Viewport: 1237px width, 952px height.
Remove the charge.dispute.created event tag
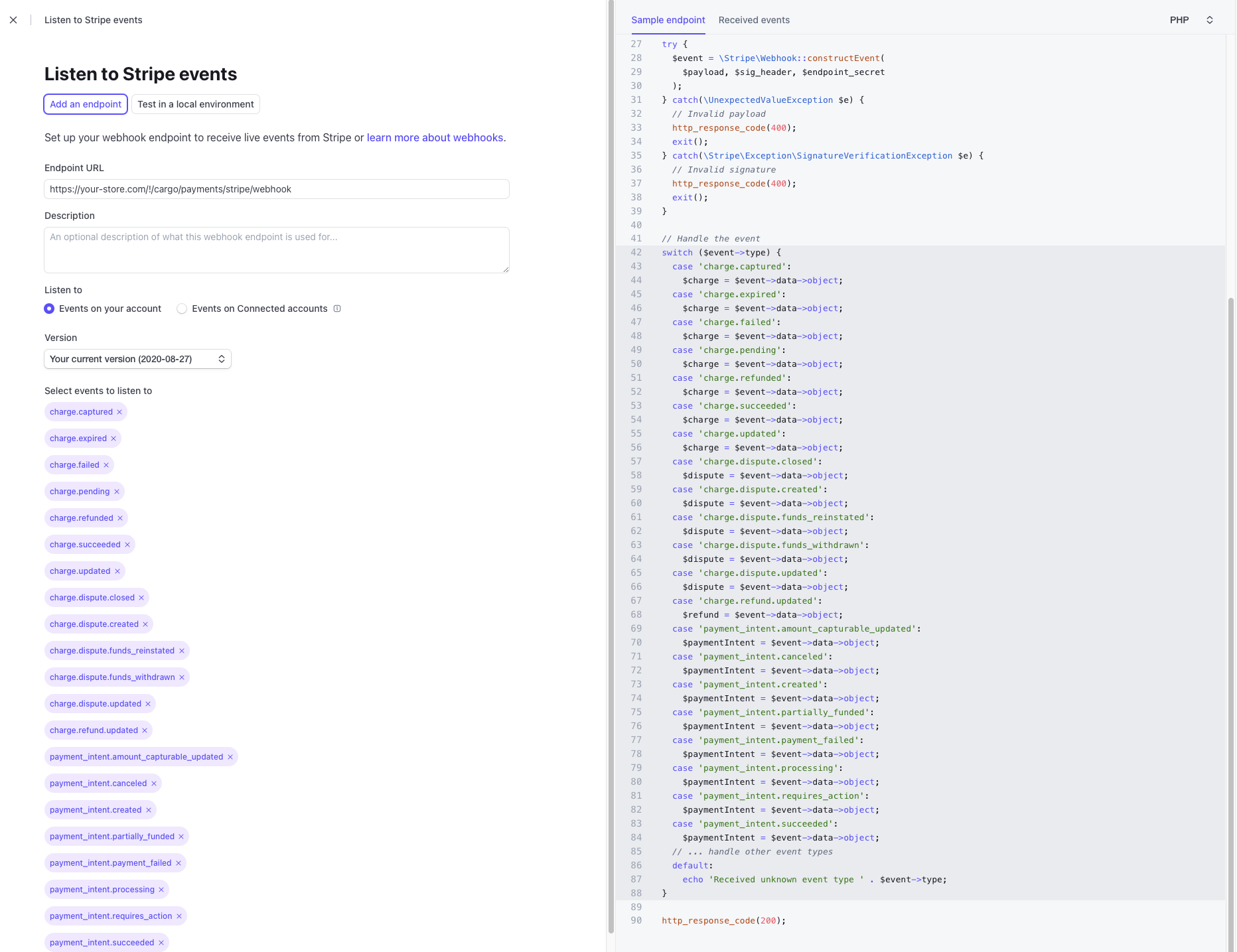[x=145, y=624]
